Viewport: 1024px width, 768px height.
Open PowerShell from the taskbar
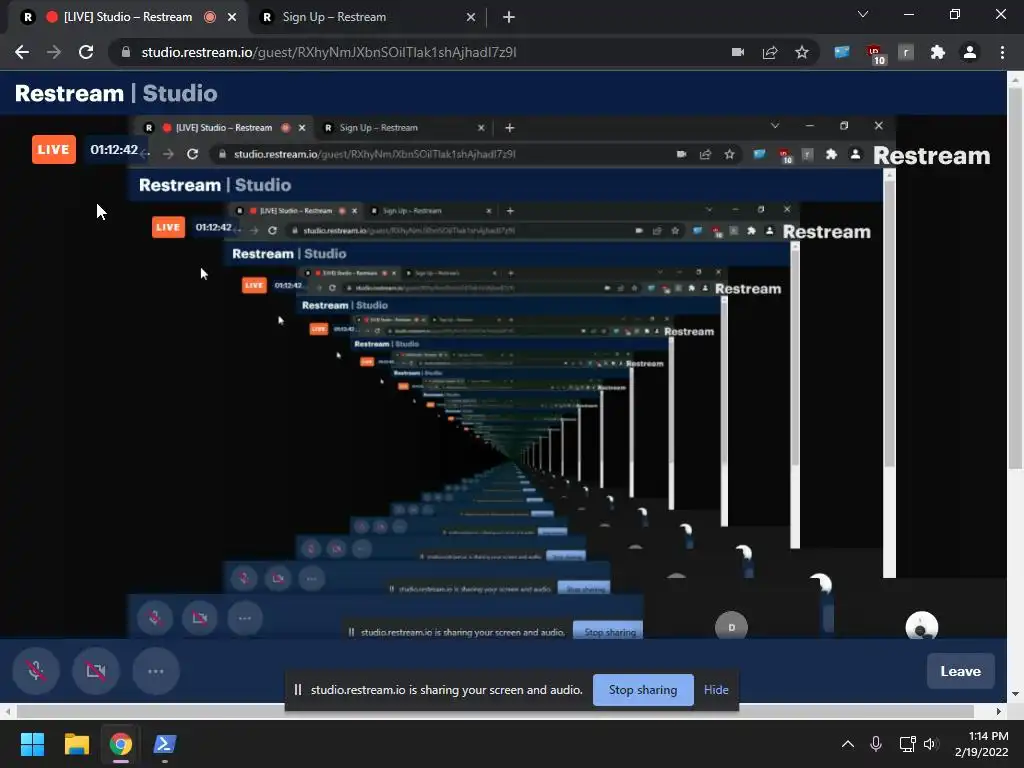(x=165, y=744)
